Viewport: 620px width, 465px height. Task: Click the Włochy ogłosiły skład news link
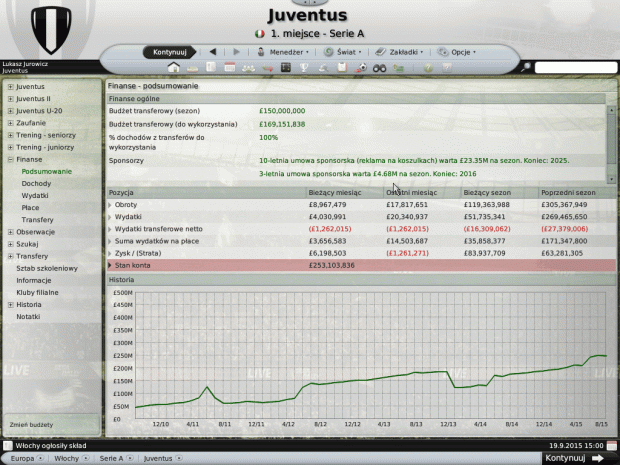click(51, 446)
